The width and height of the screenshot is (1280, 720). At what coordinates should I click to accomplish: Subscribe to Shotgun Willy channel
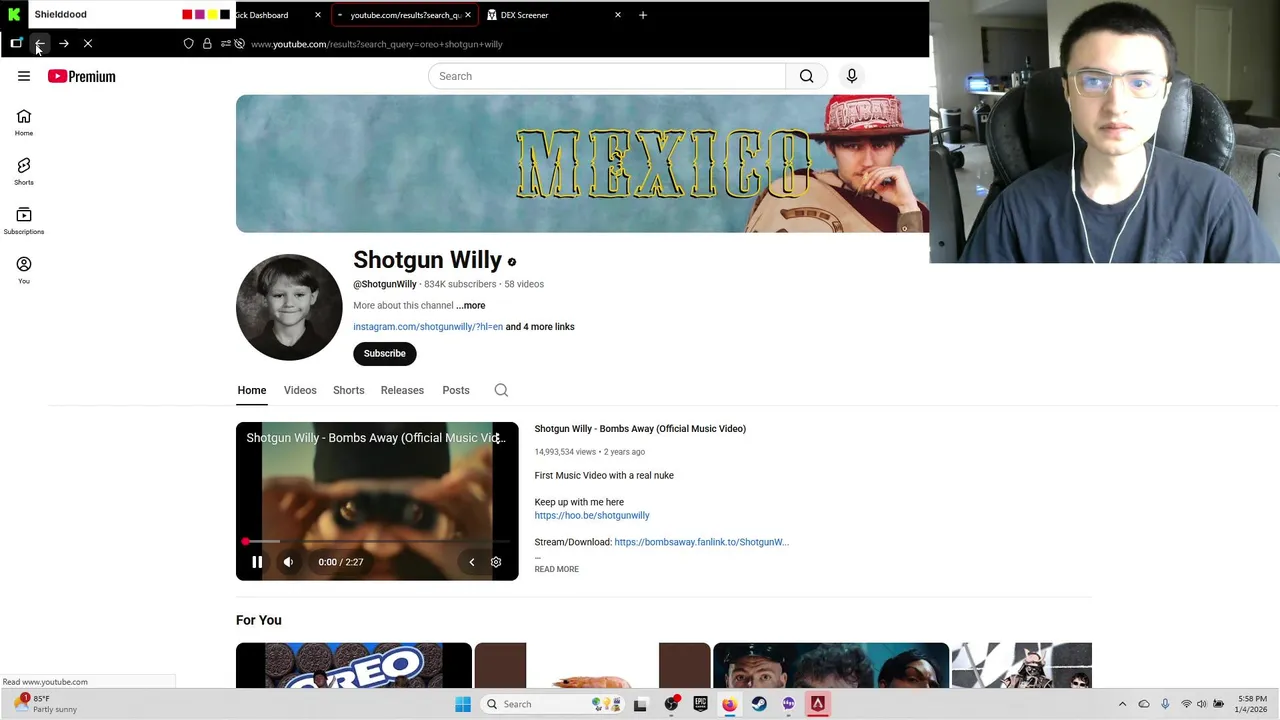[385, 354]
